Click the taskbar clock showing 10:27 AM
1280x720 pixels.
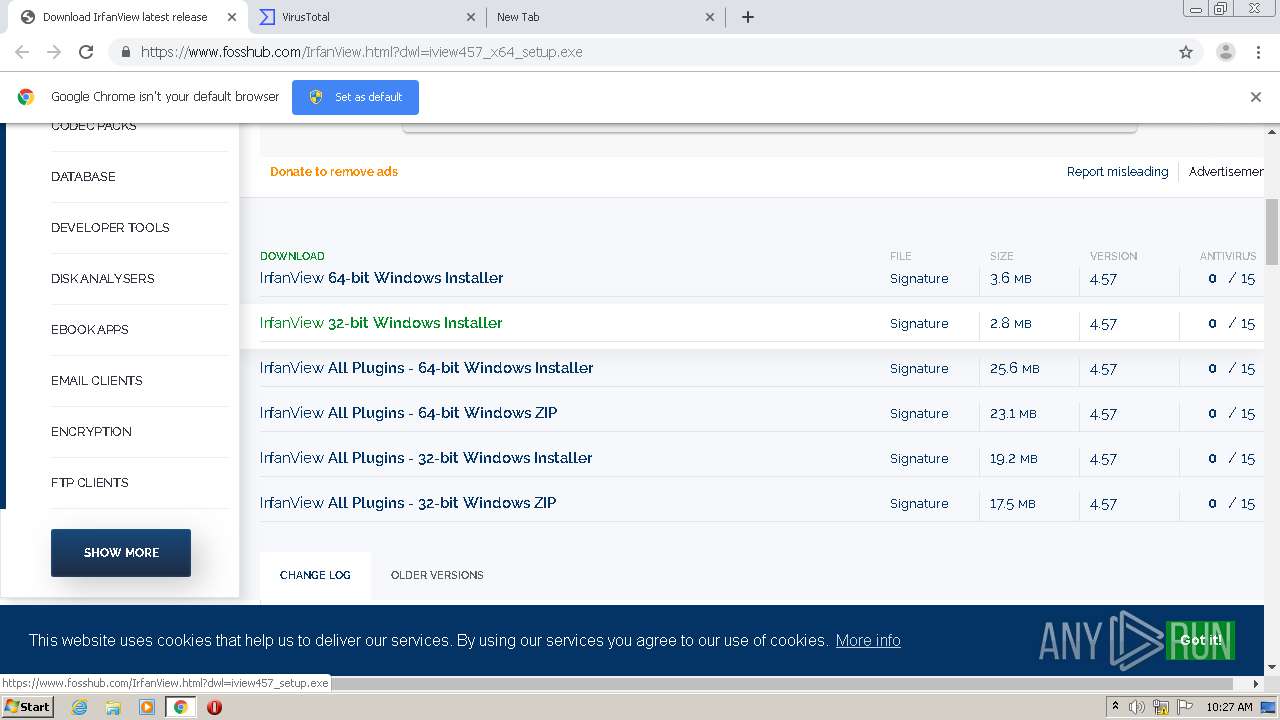tap(1229, 707)
